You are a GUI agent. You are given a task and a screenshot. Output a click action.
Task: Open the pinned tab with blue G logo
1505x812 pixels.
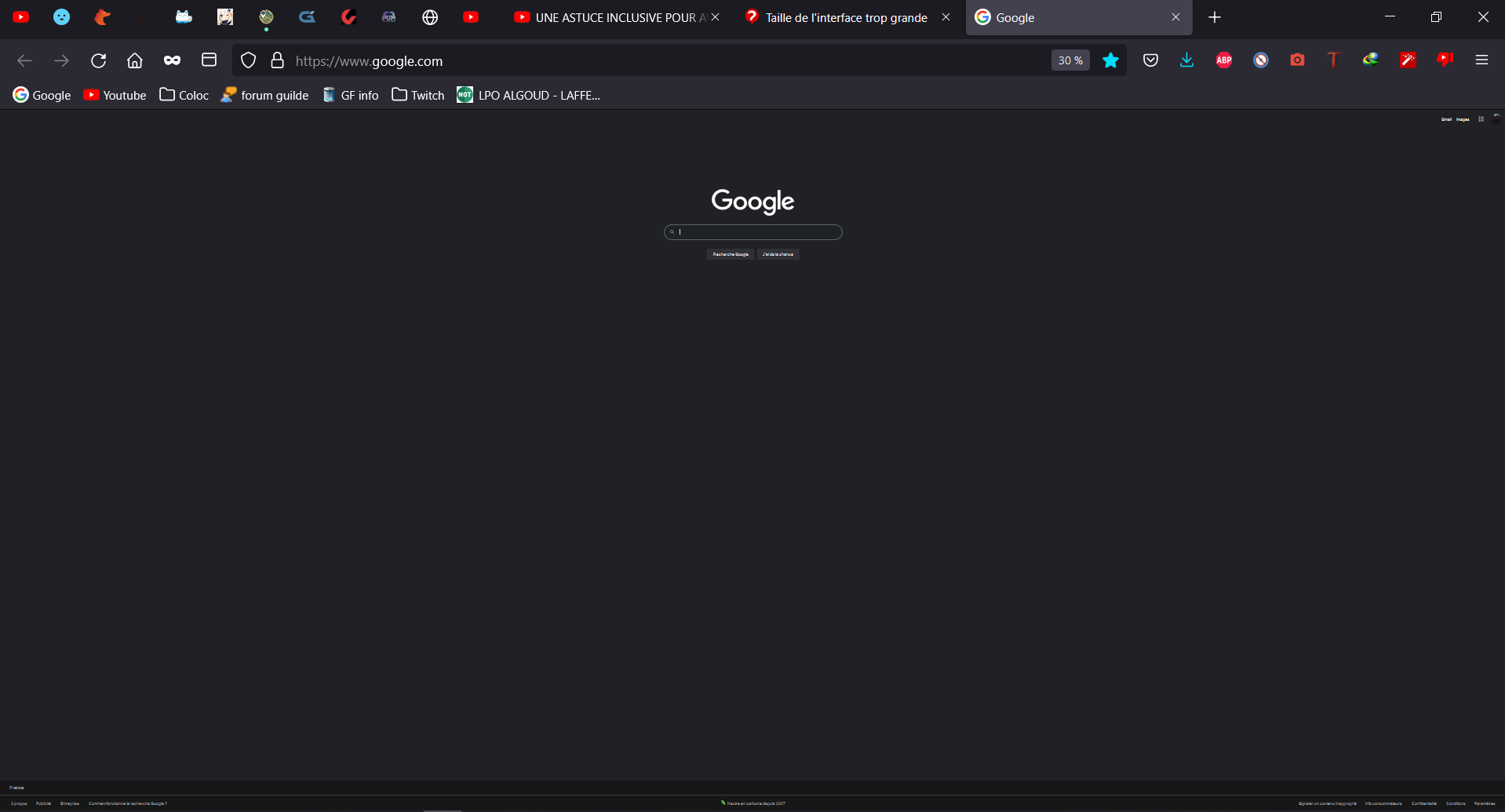[307, 17]
